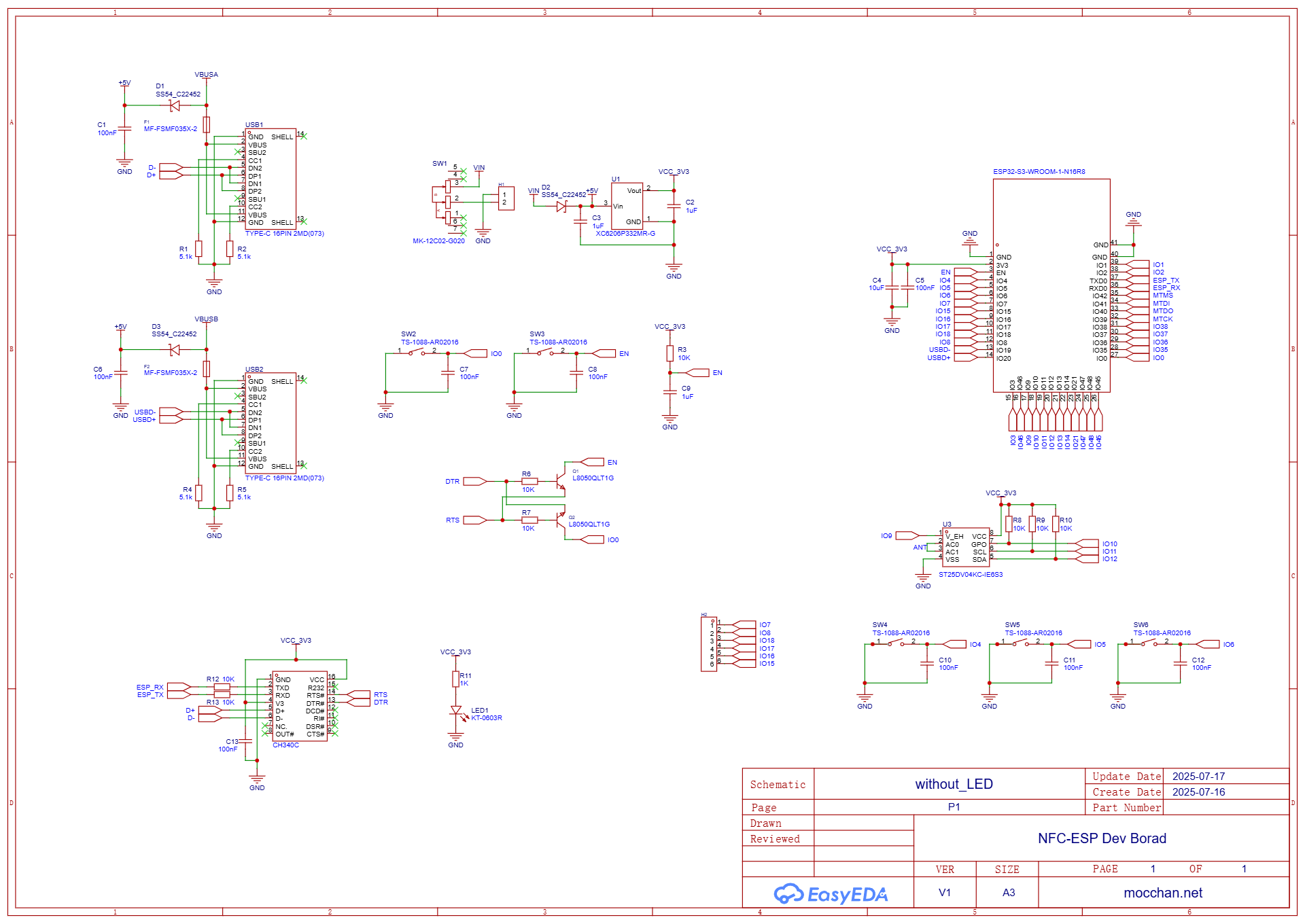Viewport: 1305px width, 924px height.
Task: Select the SW4 button designator
Action: pos(880,625)
